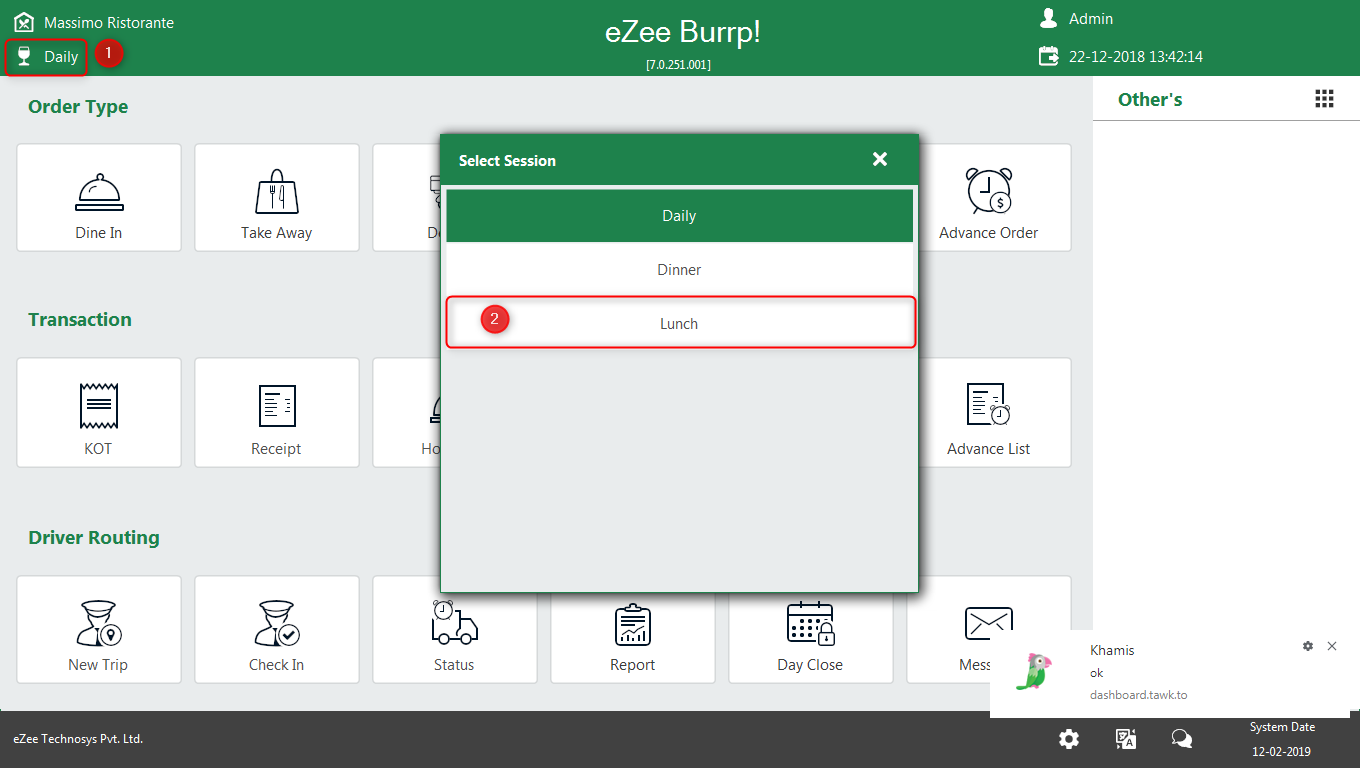Screen dimensions: 1360x768
Task: Click the Khamis parrot avatar
Action: [1034, 672]
